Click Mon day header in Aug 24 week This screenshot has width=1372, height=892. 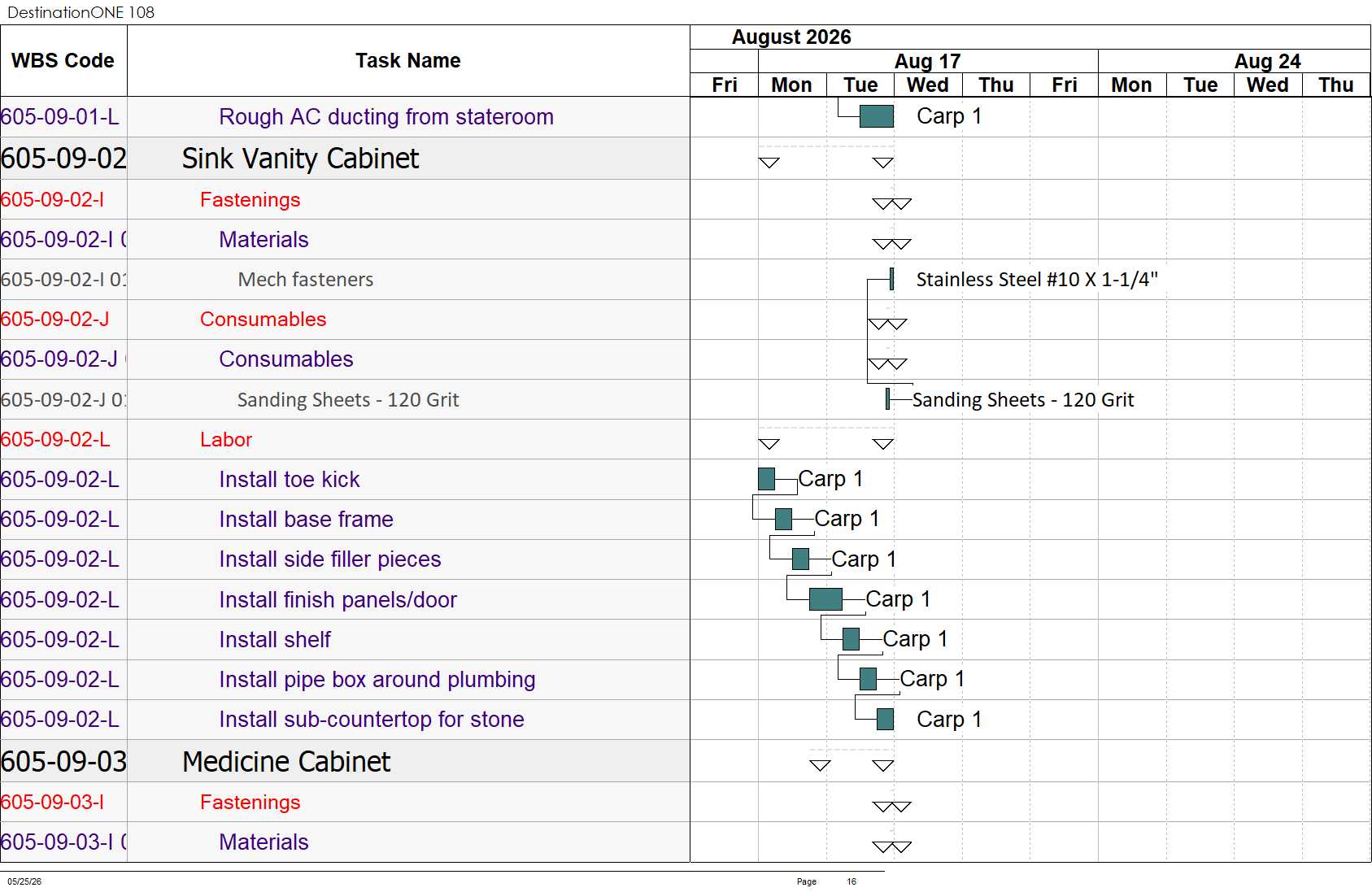pyautogui.click(x=1131, y=85)
